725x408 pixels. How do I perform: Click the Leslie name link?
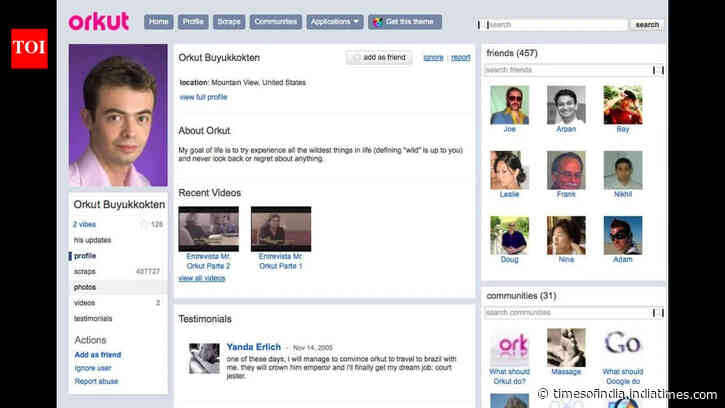(510, 195)
